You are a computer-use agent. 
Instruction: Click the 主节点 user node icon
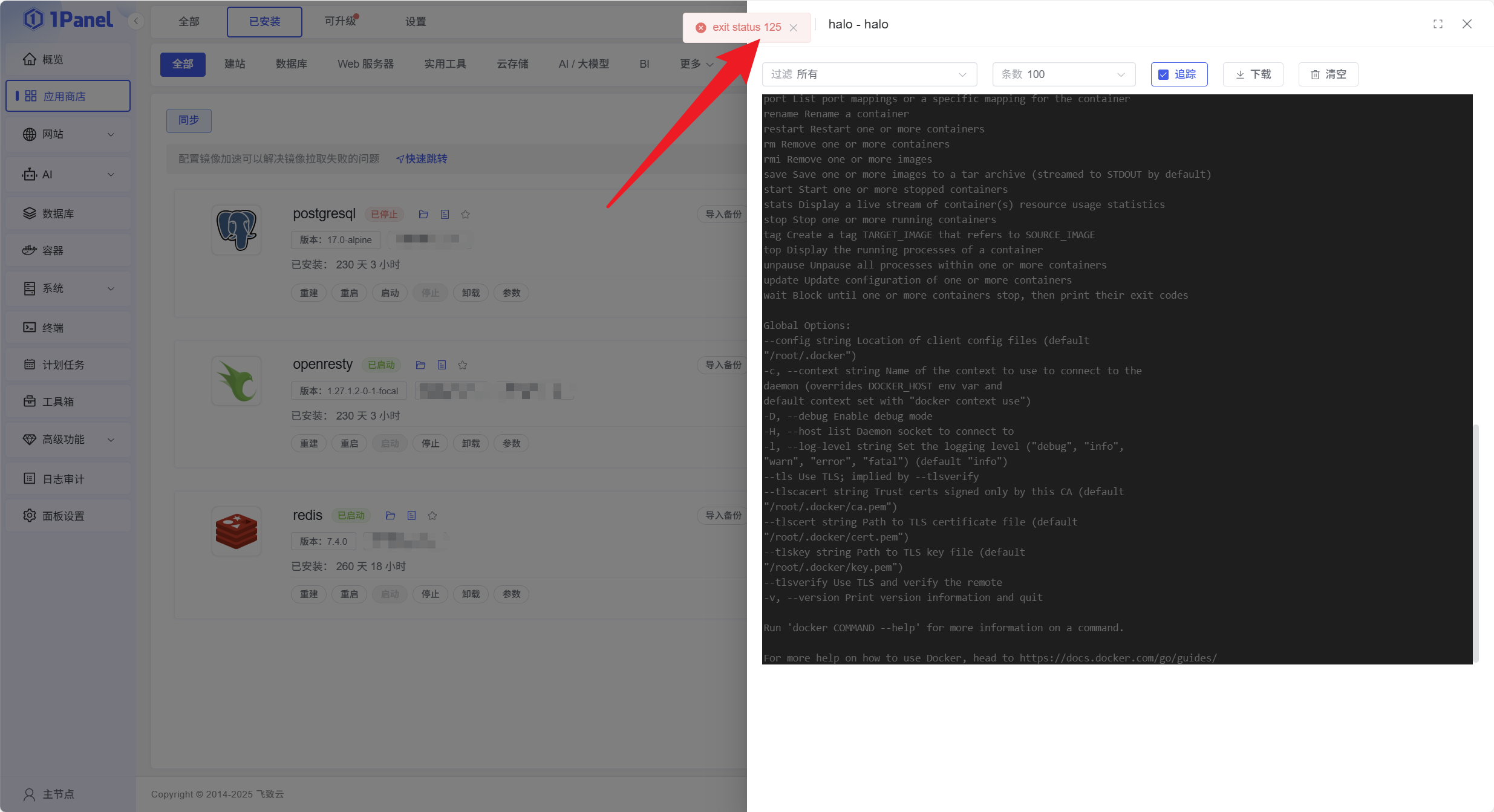(x=29, y=794)
